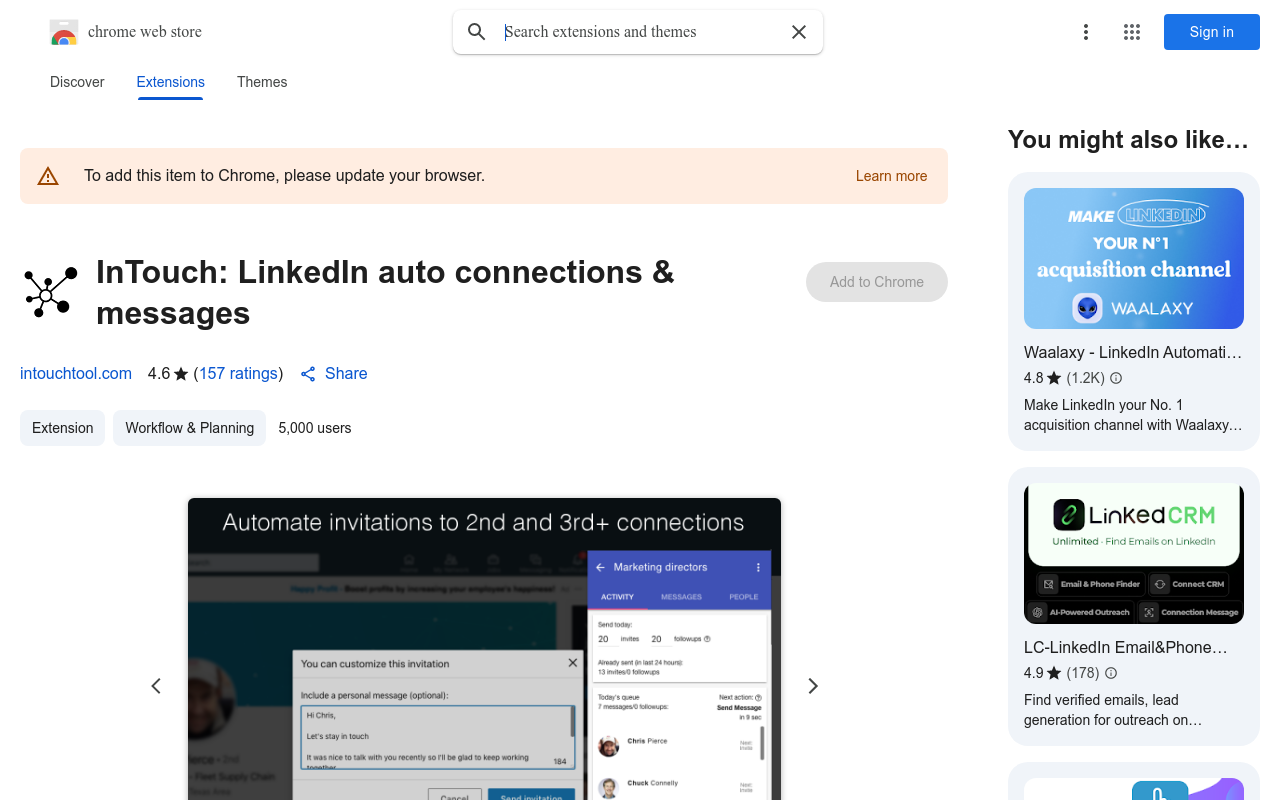
Task: Click the Share icon
Action: [x=308, y=374]
